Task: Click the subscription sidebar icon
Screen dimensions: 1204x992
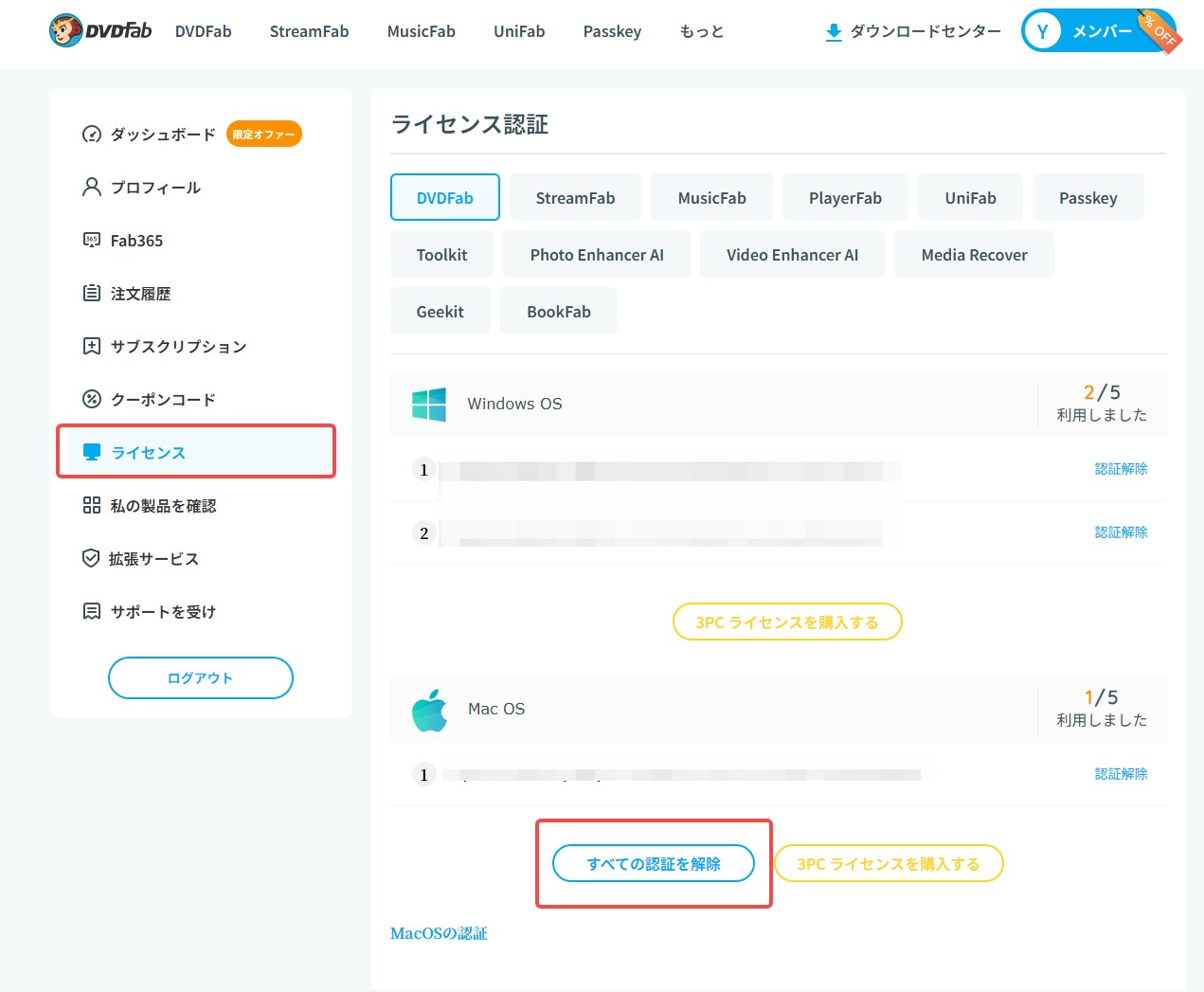Action: (x=92, y=347)
